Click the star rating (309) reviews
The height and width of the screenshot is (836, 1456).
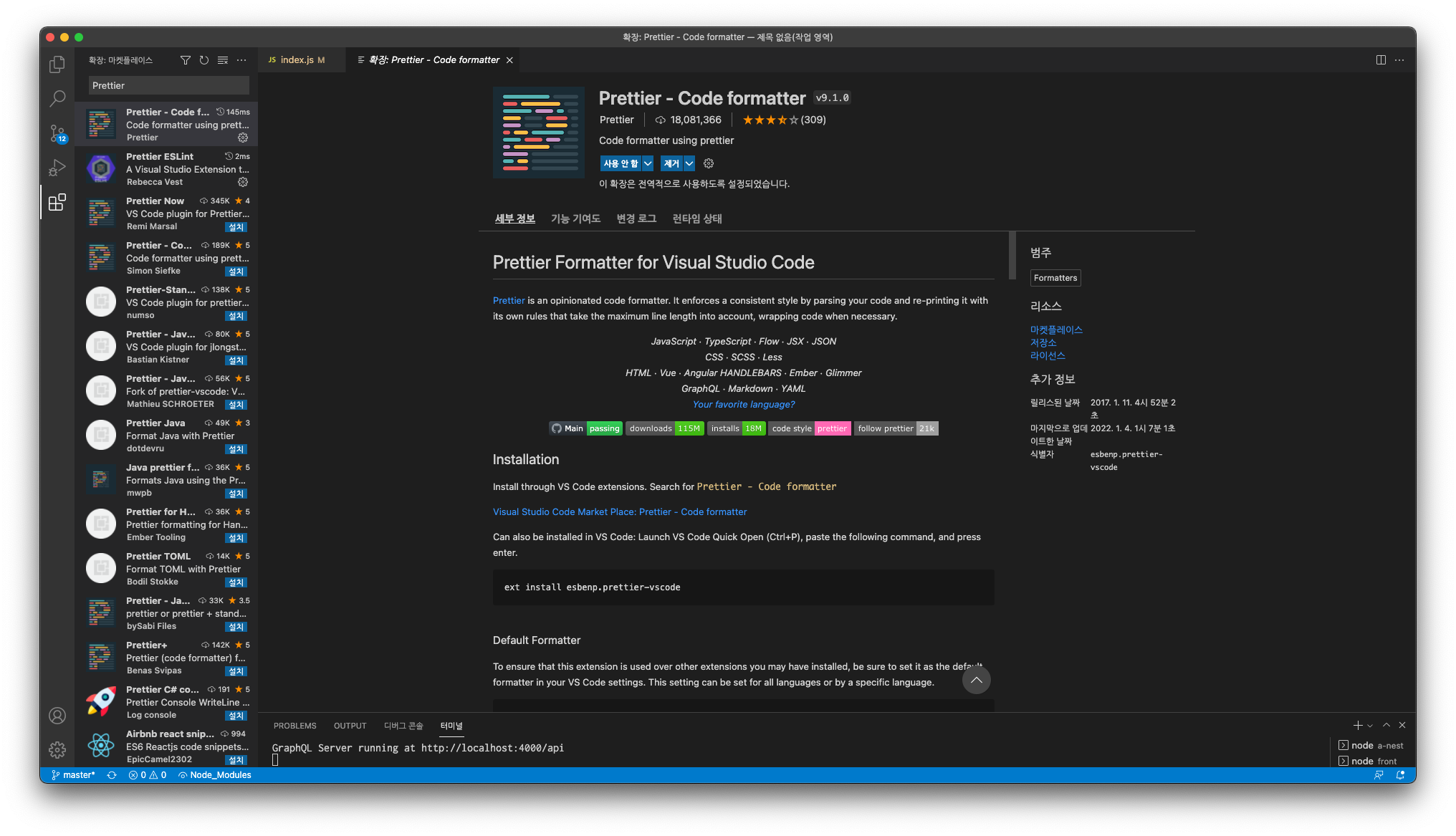784,120
